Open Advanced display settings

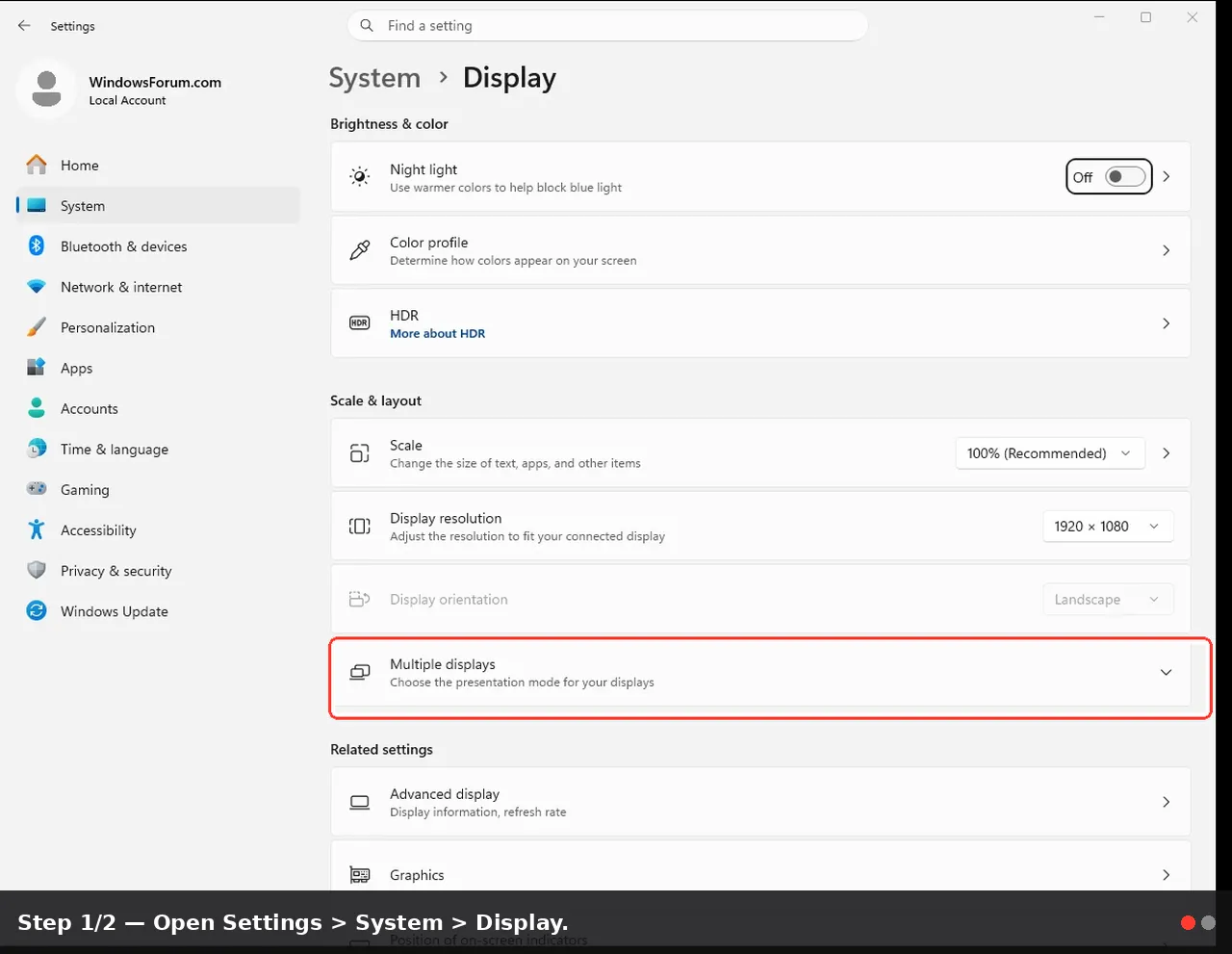click(x=760, y=802)
